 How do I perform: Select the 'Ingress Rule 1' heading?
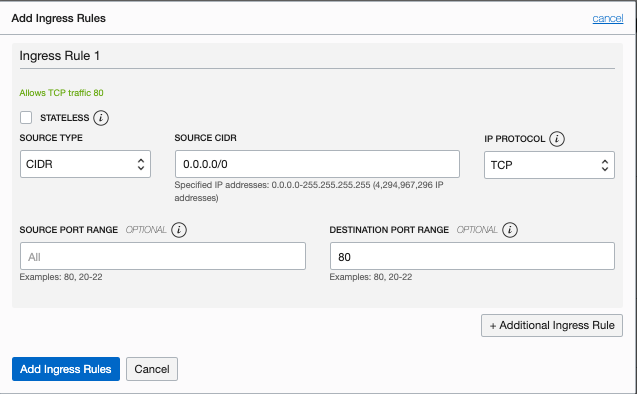click(x=60, y=56)
